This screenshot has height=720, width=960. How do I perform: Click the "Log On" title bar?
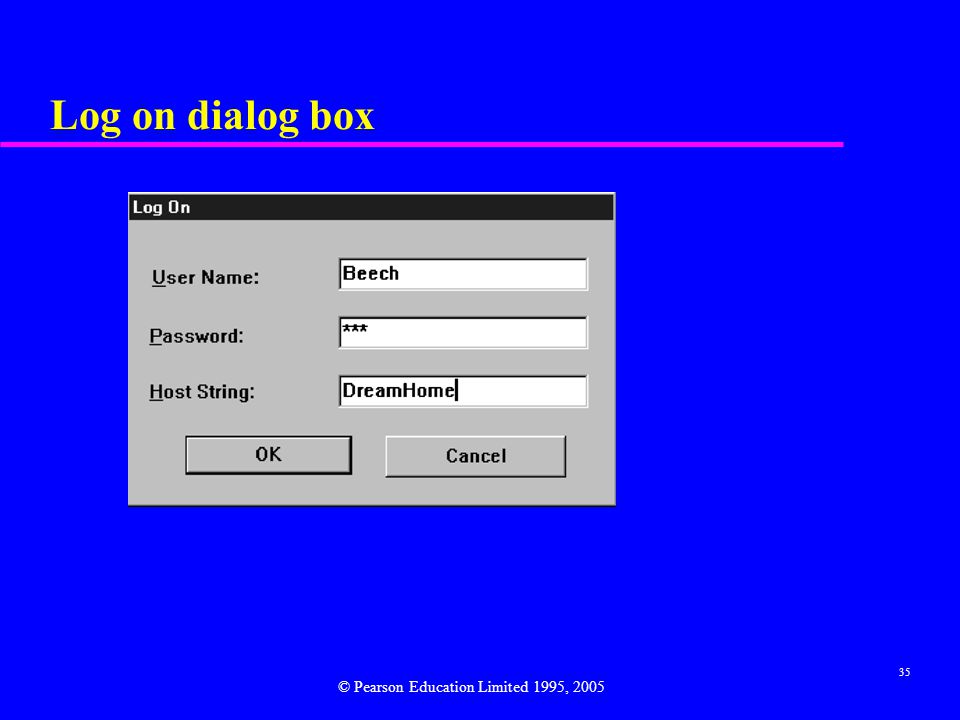click(x=372, y=208)
